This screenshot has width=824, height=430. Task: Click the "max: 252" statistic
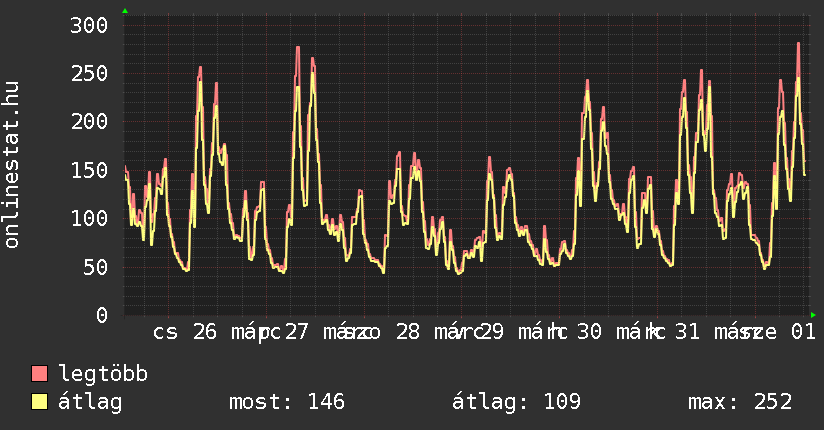coord(740,402)
